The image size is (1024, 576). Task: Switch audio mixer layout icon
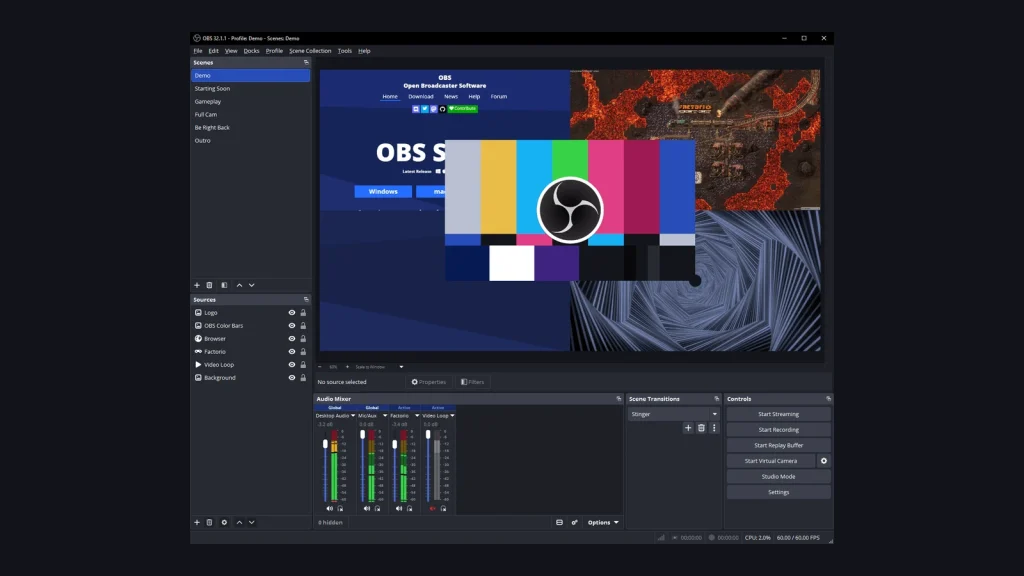point(559,522)
